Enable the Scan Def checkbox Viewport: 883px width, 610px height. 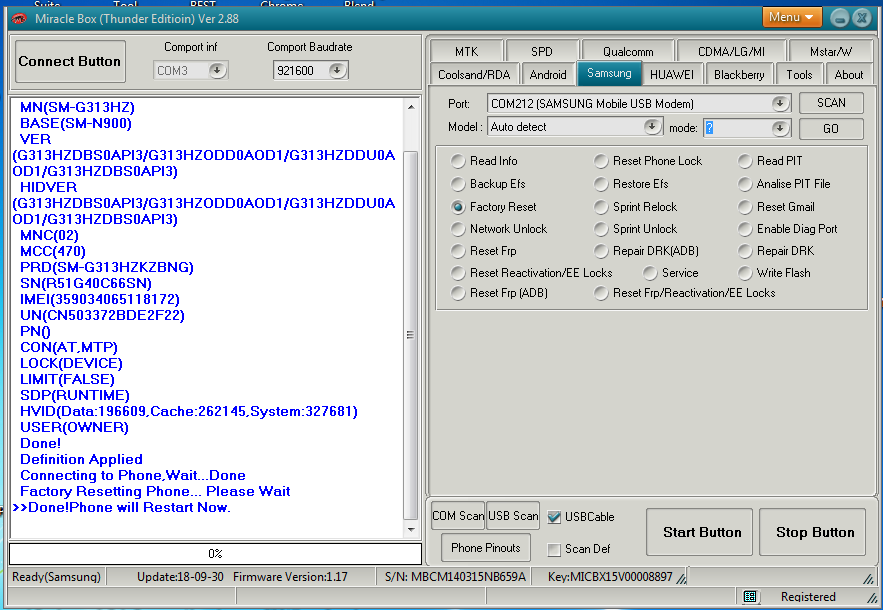click(554, 549)
